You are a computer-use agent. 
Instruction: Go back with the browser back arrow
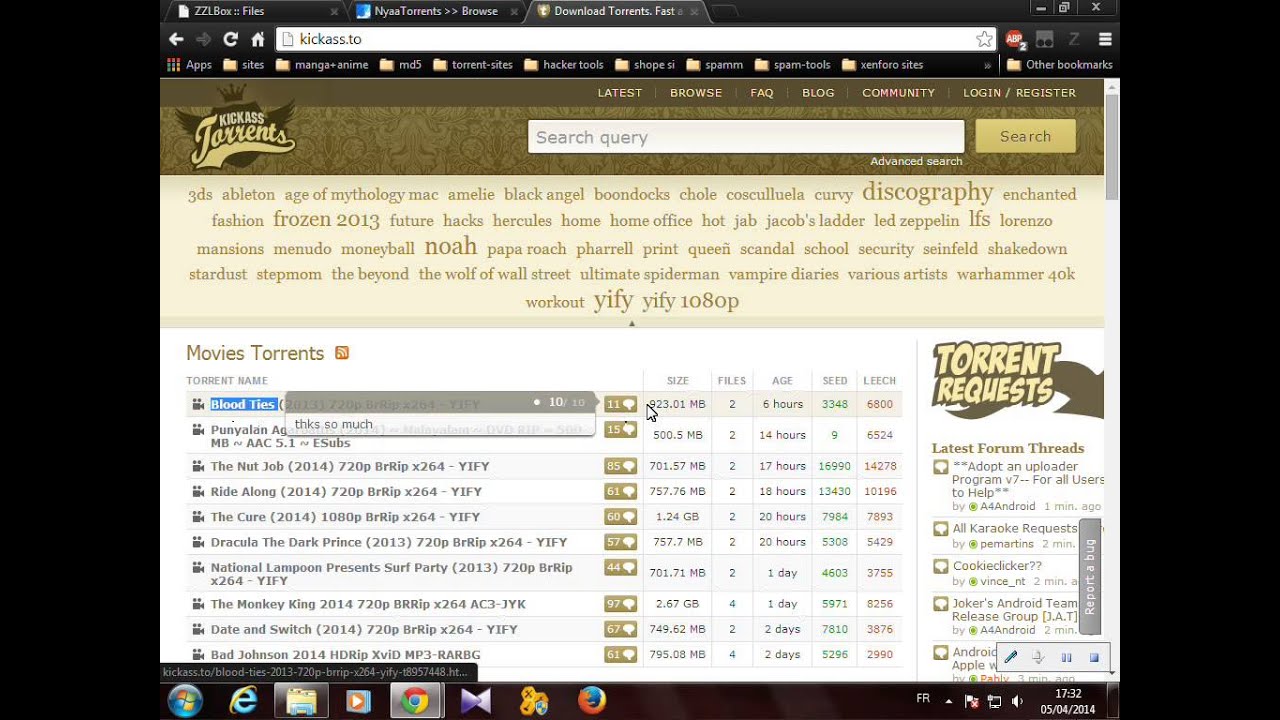pos(176,39)
